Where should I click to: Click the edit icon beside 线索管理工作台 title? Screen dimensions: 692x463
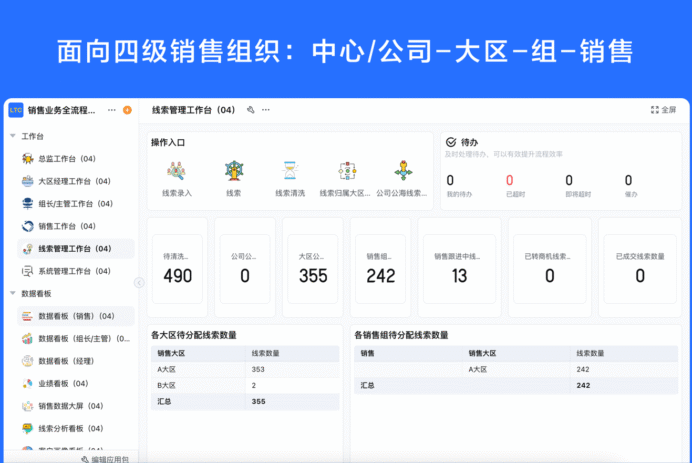point(251,110)
